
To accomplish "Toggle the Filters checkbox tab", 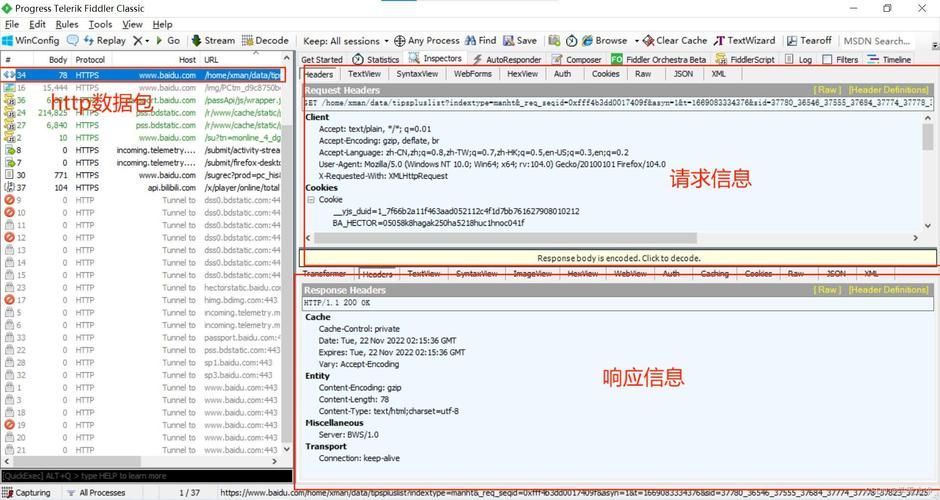I will (840, 59).
